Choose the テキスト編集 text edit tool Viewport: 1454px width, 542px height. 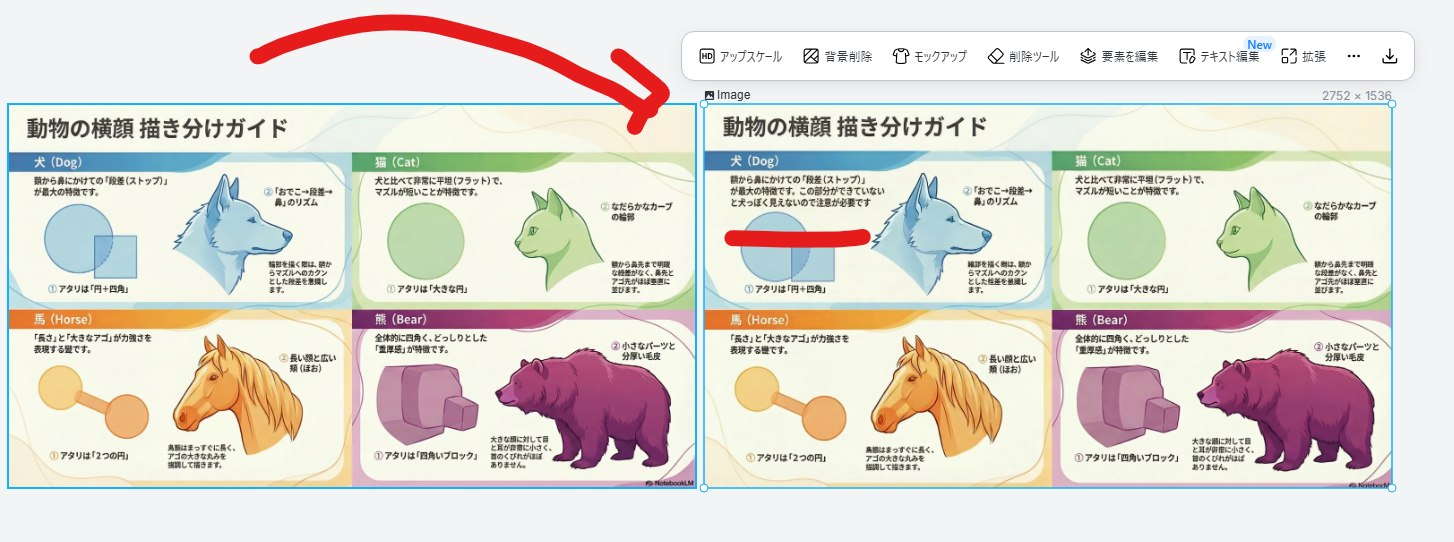1219,57
